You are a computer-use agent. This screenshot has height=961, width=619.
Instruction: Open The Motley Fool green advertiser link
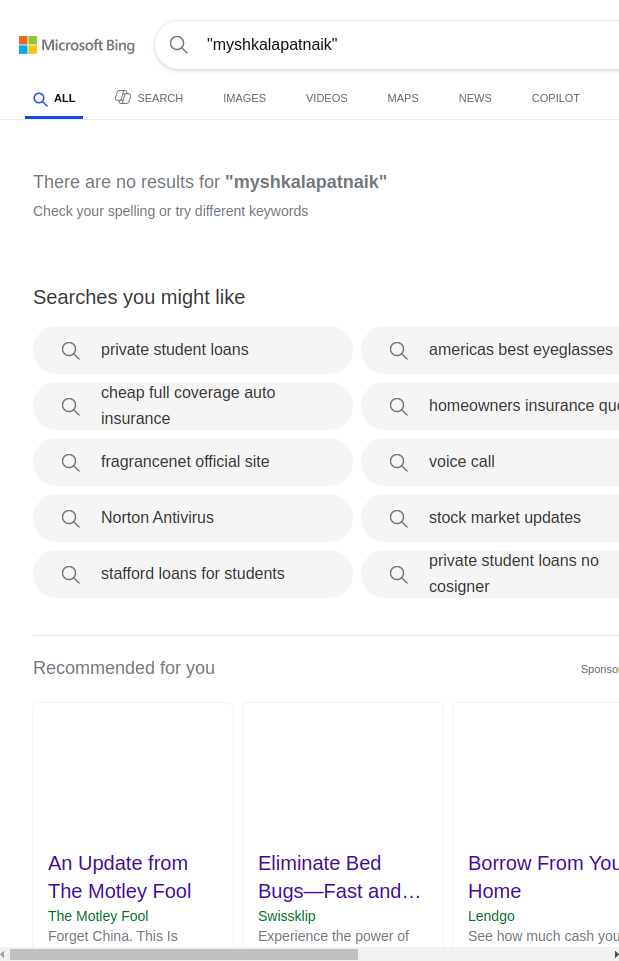tap(98, 916)
